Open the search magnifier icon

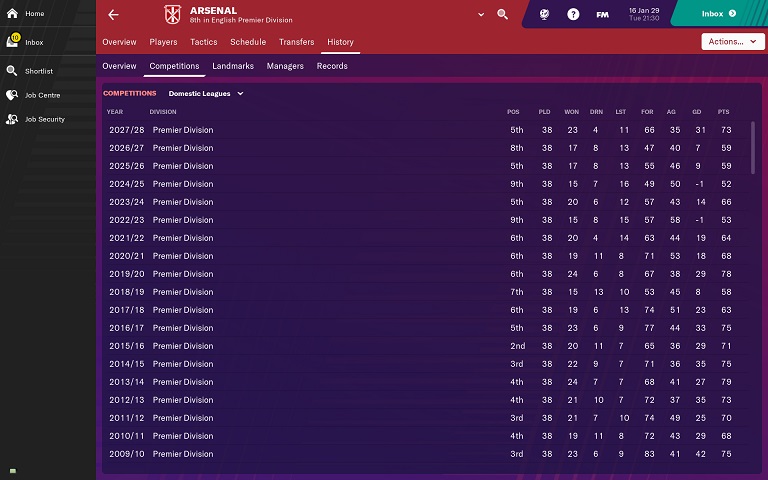[x=502, y=15]
